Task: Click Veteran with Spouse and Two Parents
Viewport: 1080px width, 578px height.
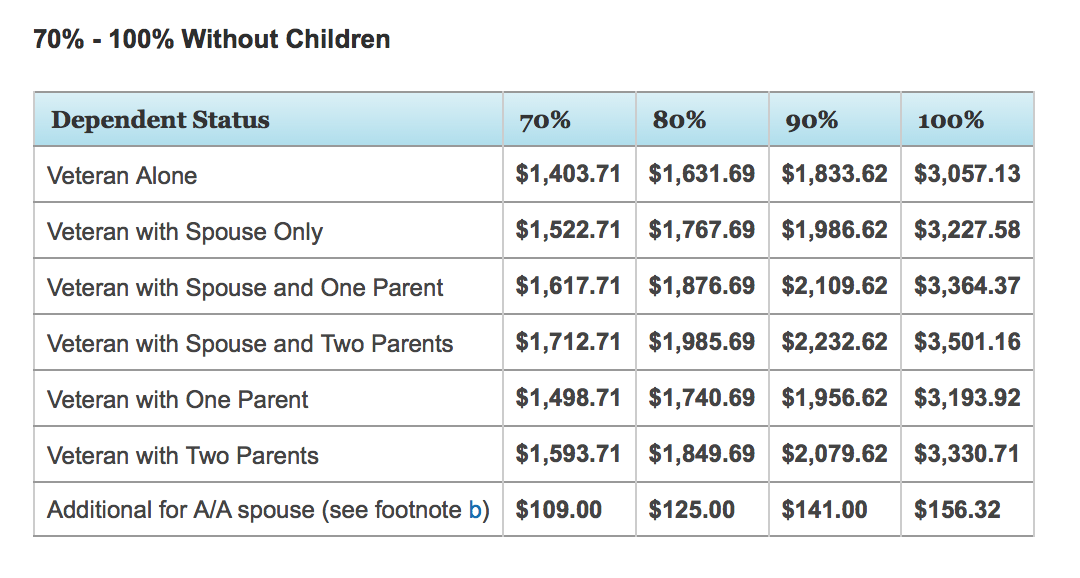Action: click(x=250, y=344)
